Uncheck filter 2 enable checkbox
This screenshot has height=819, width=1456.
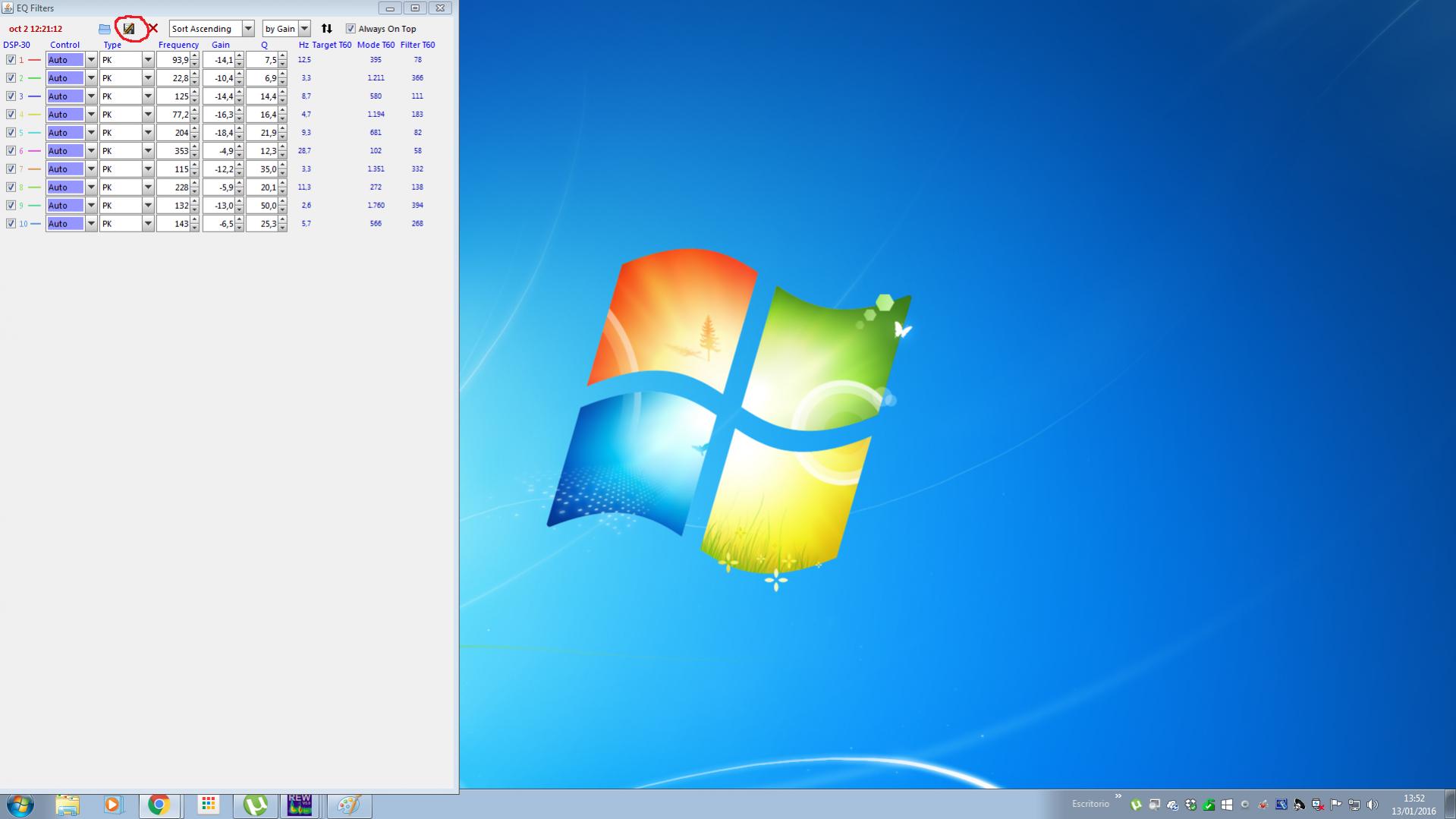(11, 78)
